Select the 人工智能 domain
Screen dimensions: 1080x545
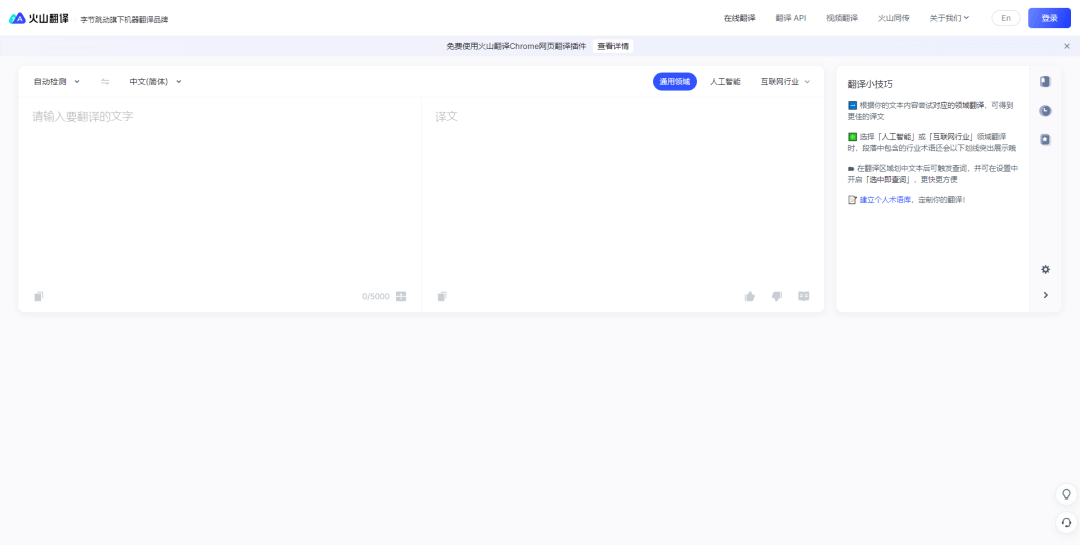pyautogui.click(x=725, y=81)
